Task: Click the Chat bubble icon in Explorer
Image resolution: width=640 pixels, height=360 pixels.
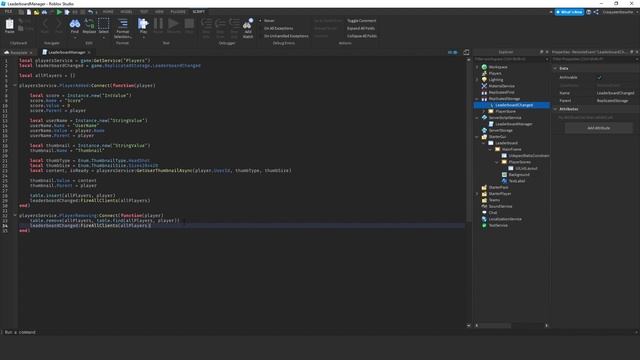Action: [484, 213]
